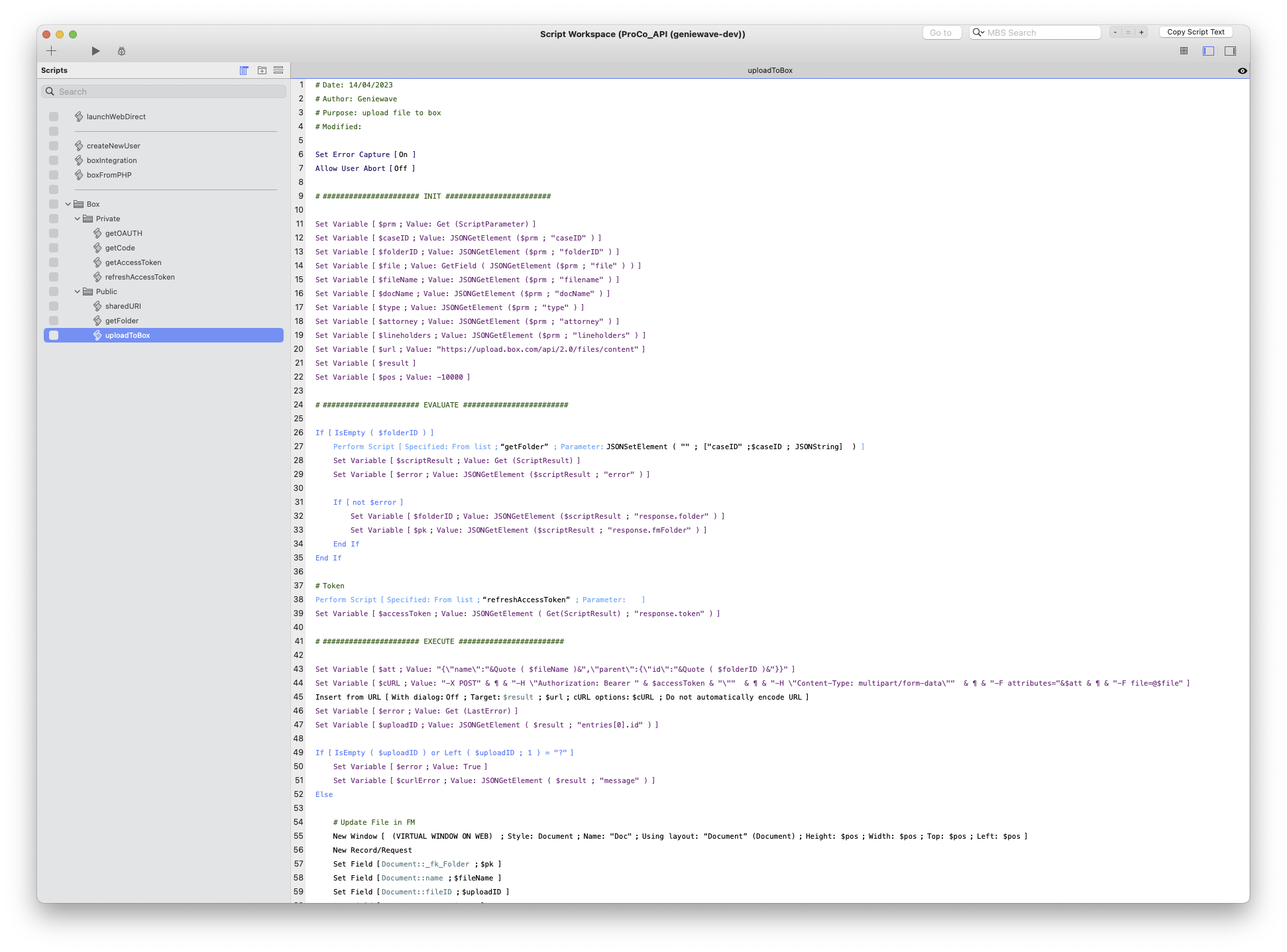Check the box next to getOAUTH script
Screen dimensions: 1287x952
54,233
